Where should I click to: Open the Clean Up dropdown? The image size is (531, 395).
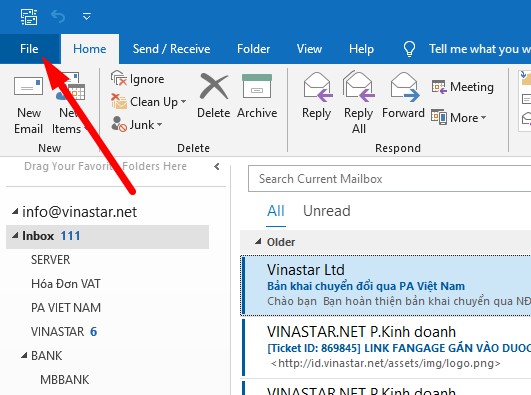click(149, 102)
